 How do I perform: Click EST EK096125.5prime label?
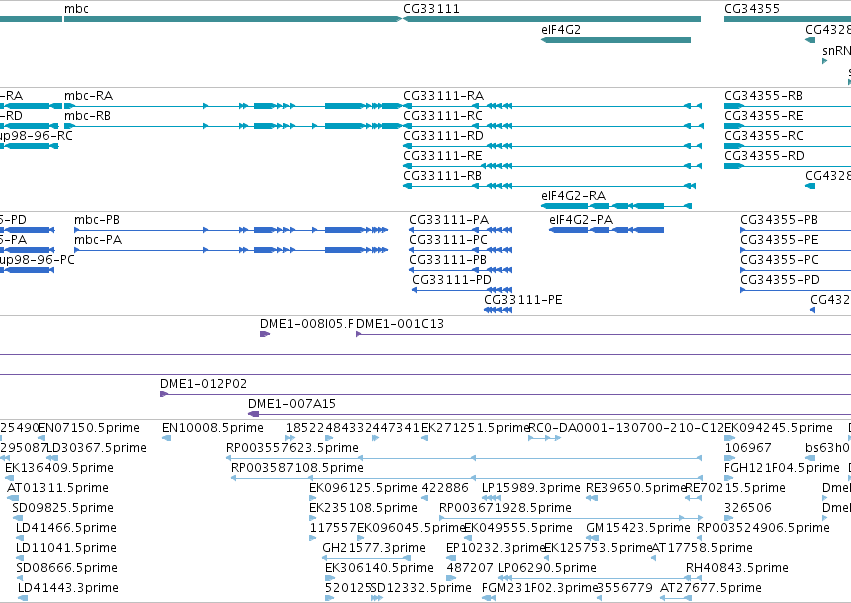pyautogui.click(x=364, y=488)
